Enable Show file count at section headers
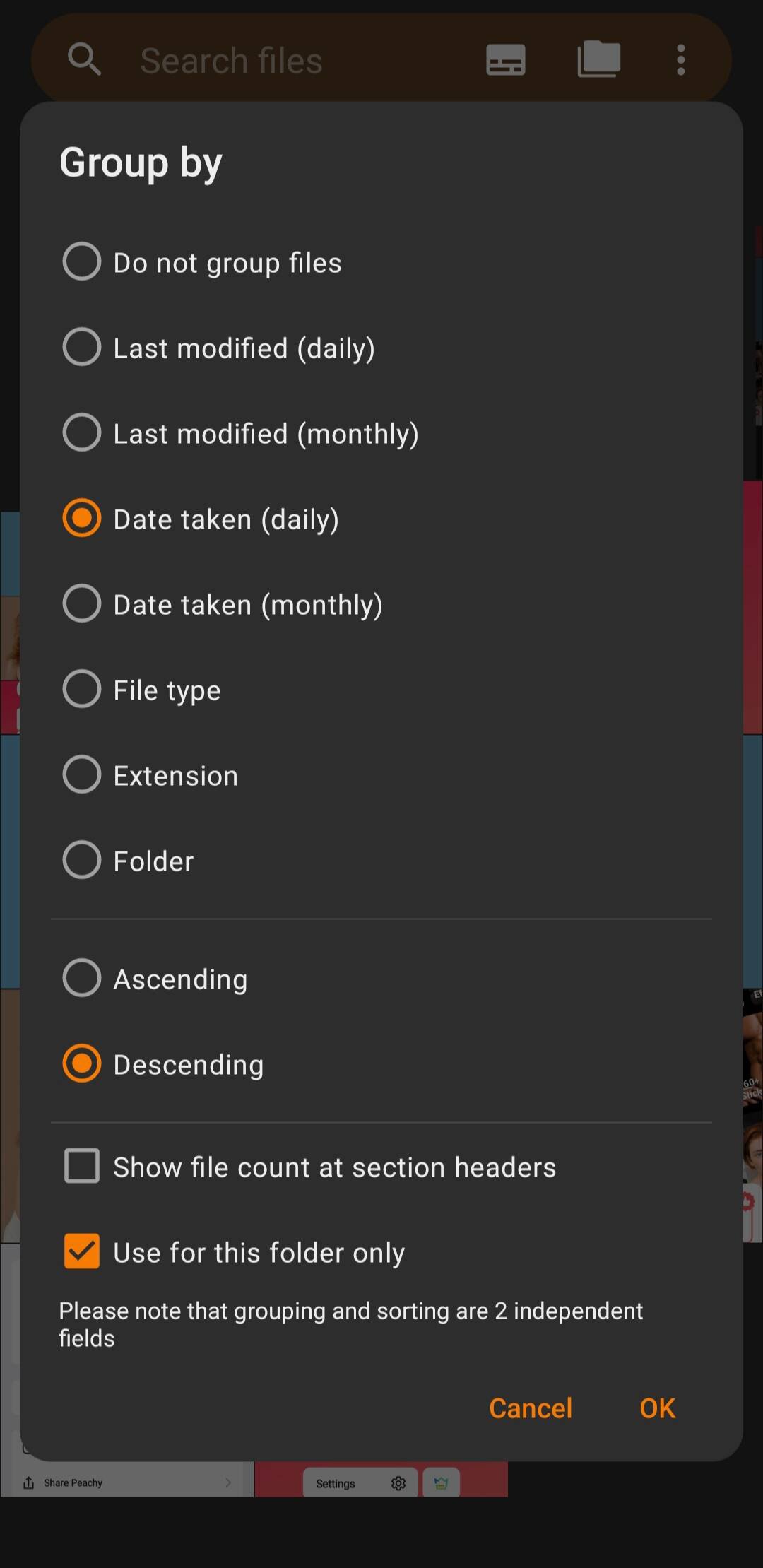 [82, 1166]
